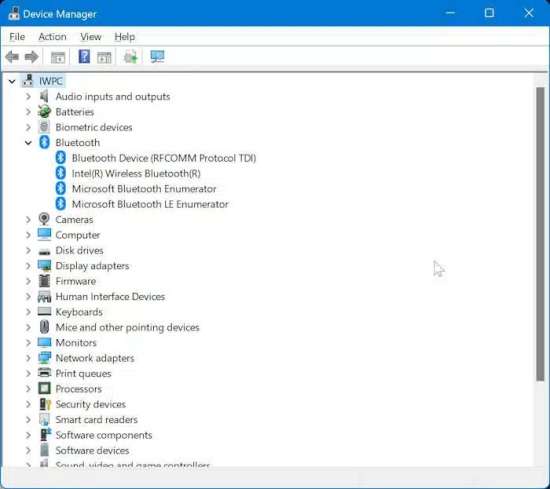Collapse the Bluetooth category chevron
550x489 pixels.
(28, 143)
